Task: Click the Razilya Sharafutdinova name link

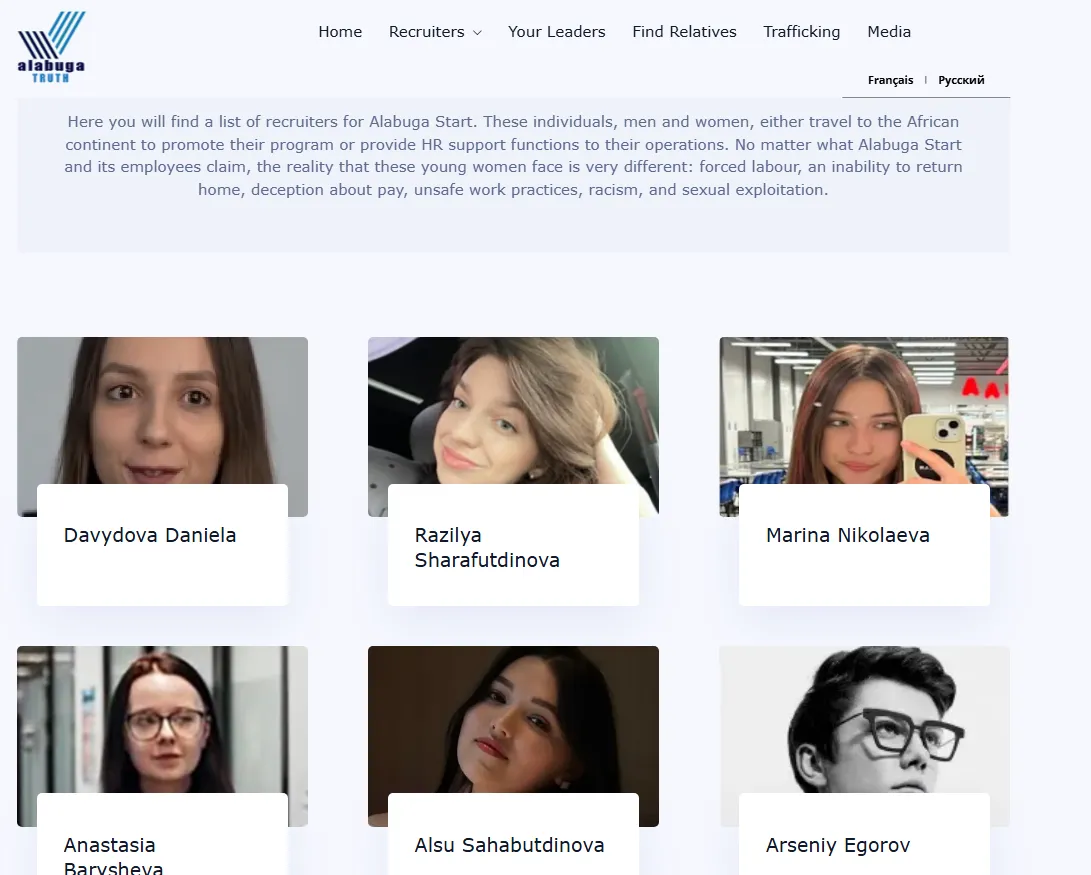Action: click(x=487, y=548)
